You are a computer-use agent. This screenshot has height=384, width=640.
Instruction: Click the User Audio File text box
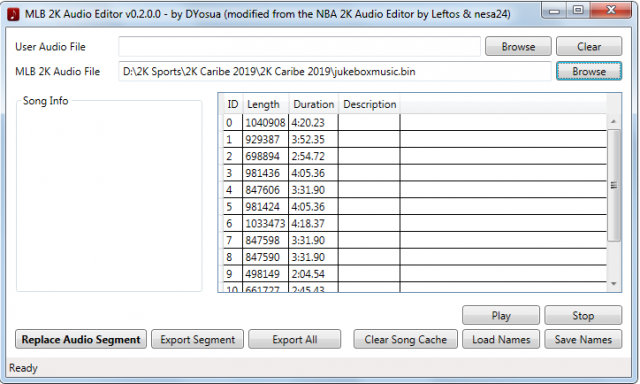pos(299,47)
